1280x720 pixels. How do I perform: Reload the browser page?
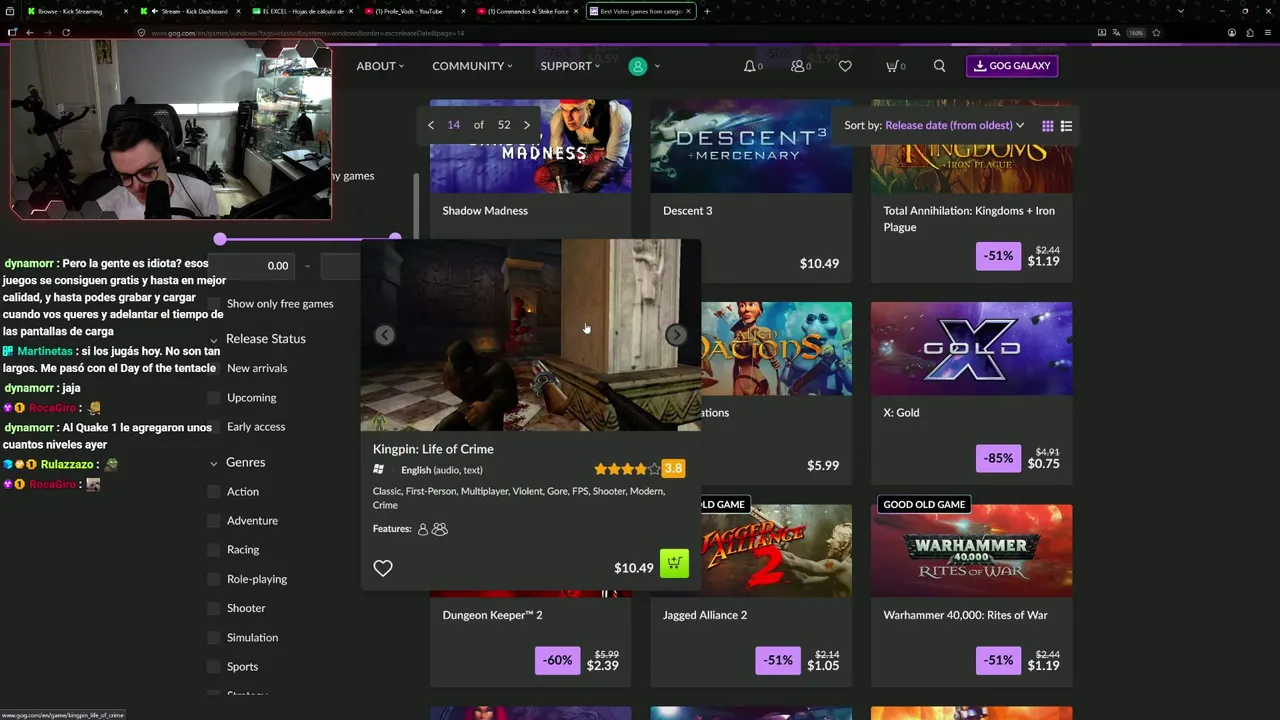click(66, 32)
